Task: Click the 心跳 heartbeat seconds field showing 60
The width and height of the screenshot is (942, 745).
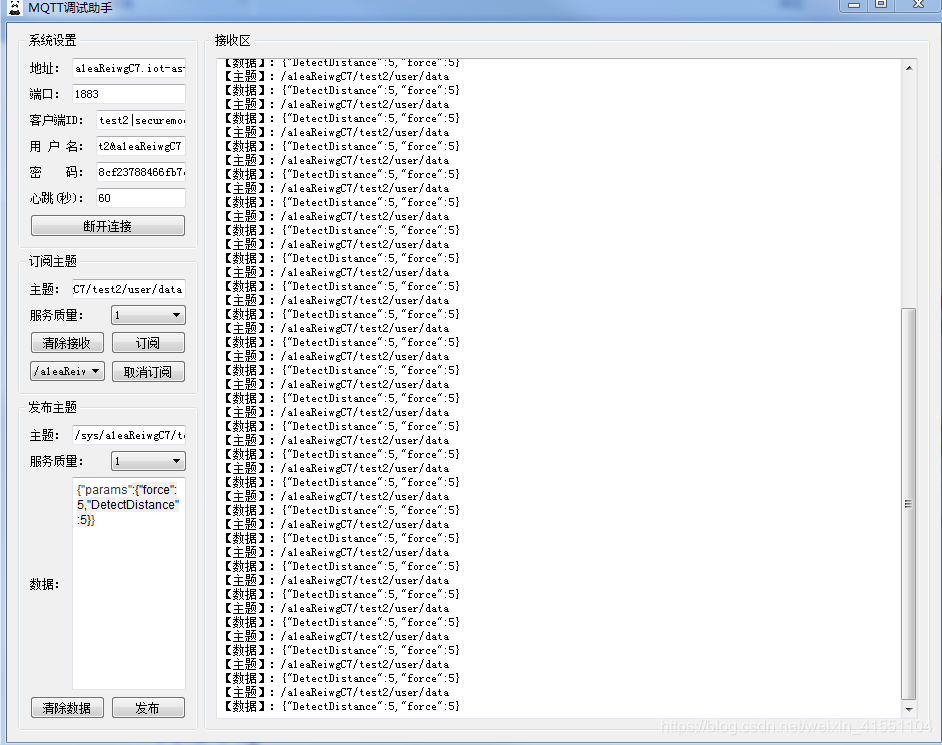Action: coord(139,197)
